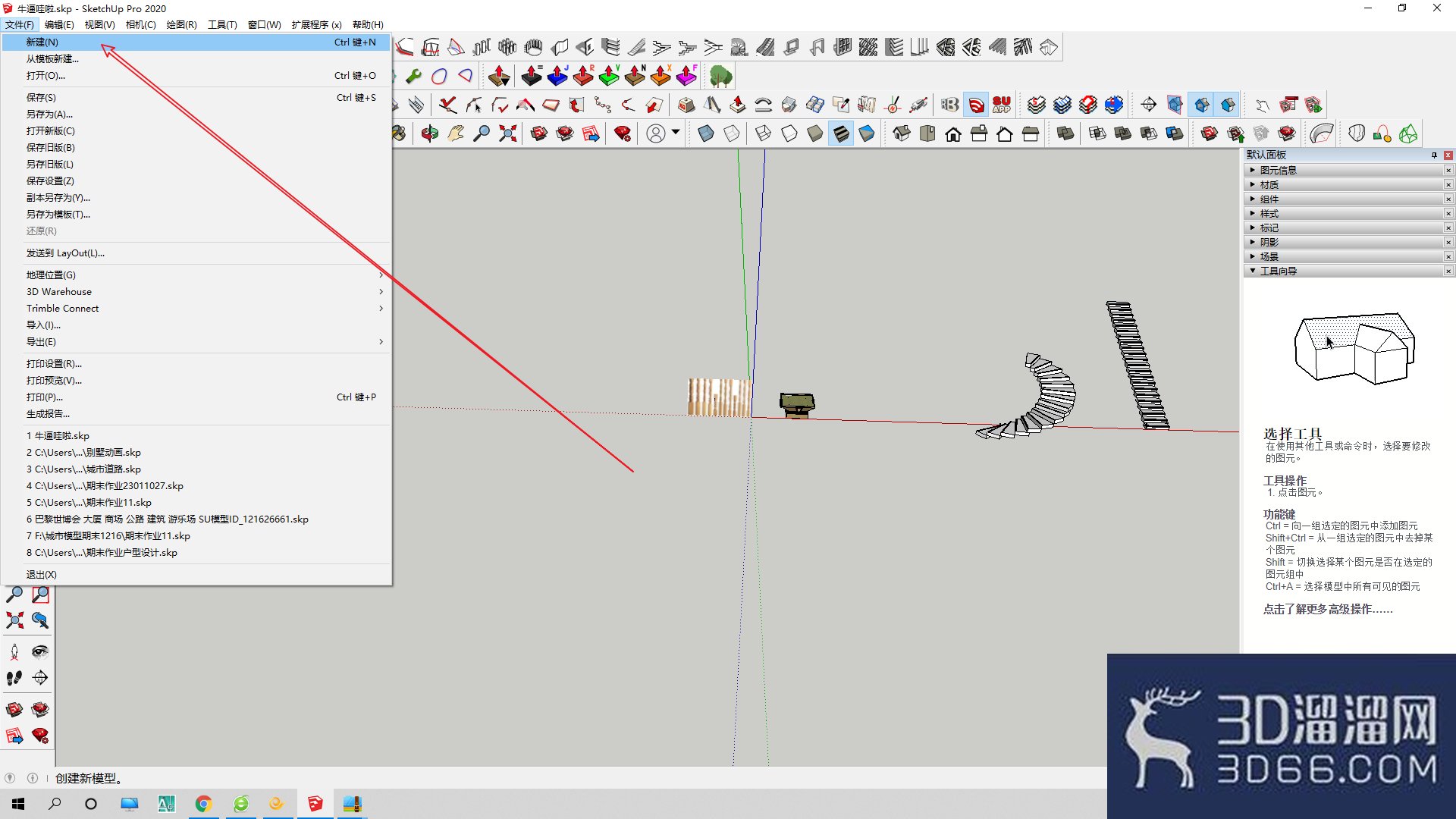This screenshot has width=1456, height=819.
Task: Click the red circle drawing tool
Action: pyautogui.click(x=439, y=76)
